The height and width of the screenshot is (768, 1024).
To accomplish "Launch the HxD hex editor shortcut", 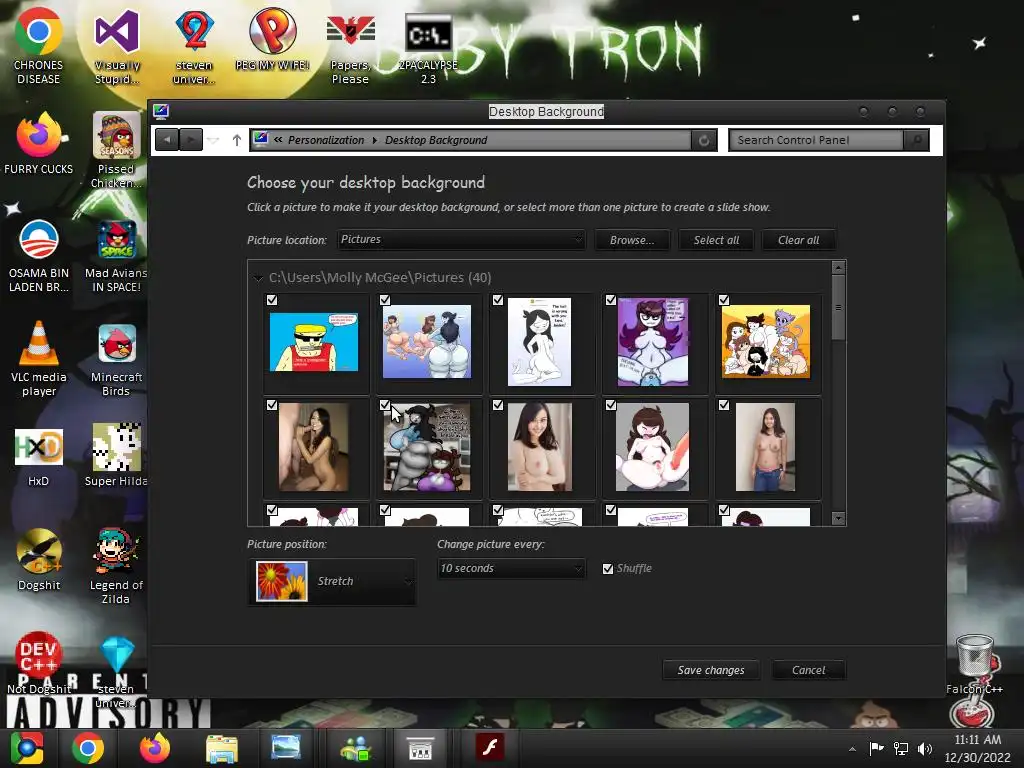I will (39, 456).
